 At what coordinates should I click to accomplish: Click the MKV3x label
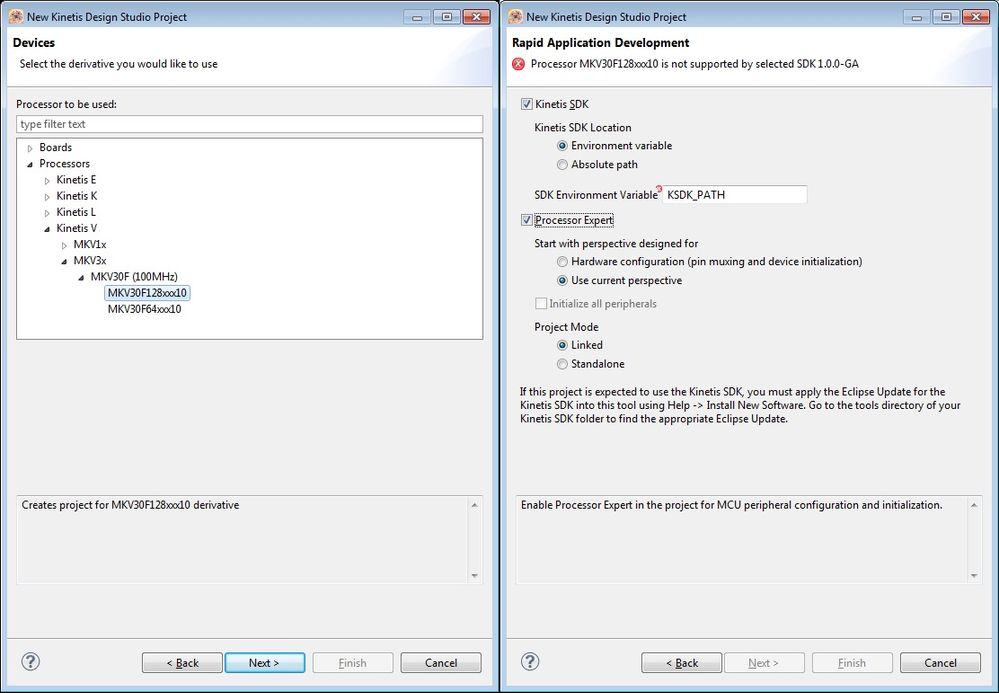coord(90,261)
